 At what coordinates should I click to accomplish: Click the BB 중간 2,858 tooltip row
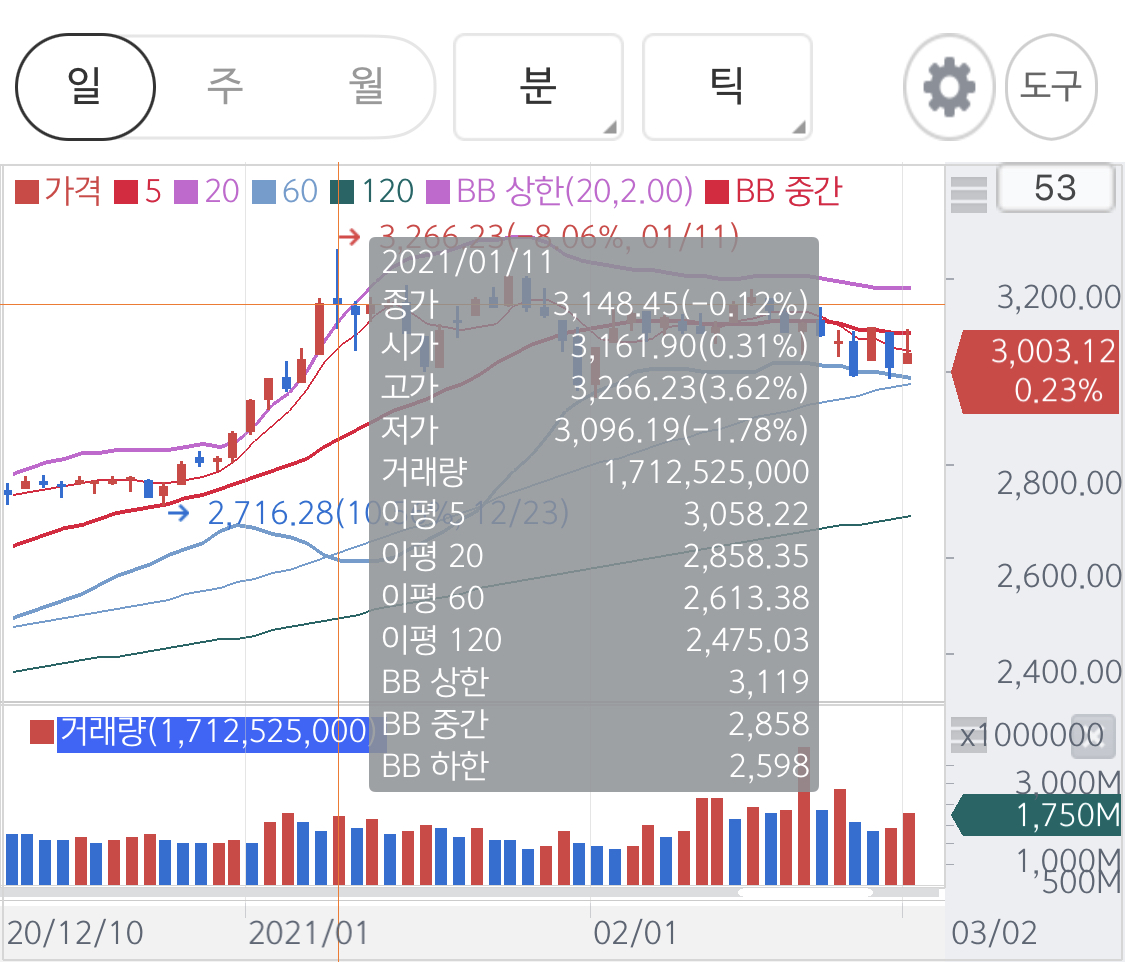(594, 724)
